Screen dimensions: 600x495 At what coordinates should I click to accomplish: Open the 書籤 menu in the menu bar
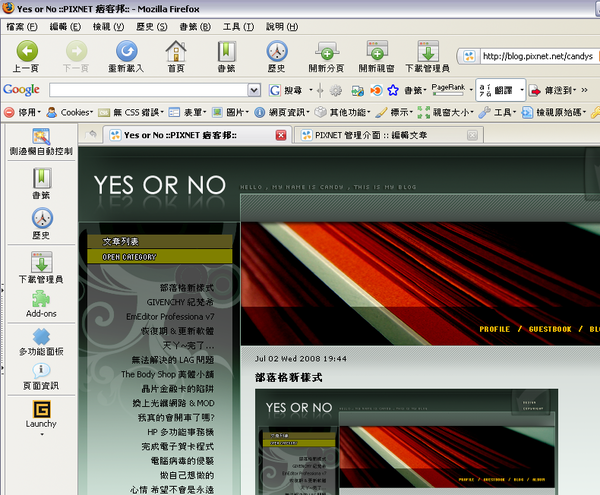click(x=195, y=27)
